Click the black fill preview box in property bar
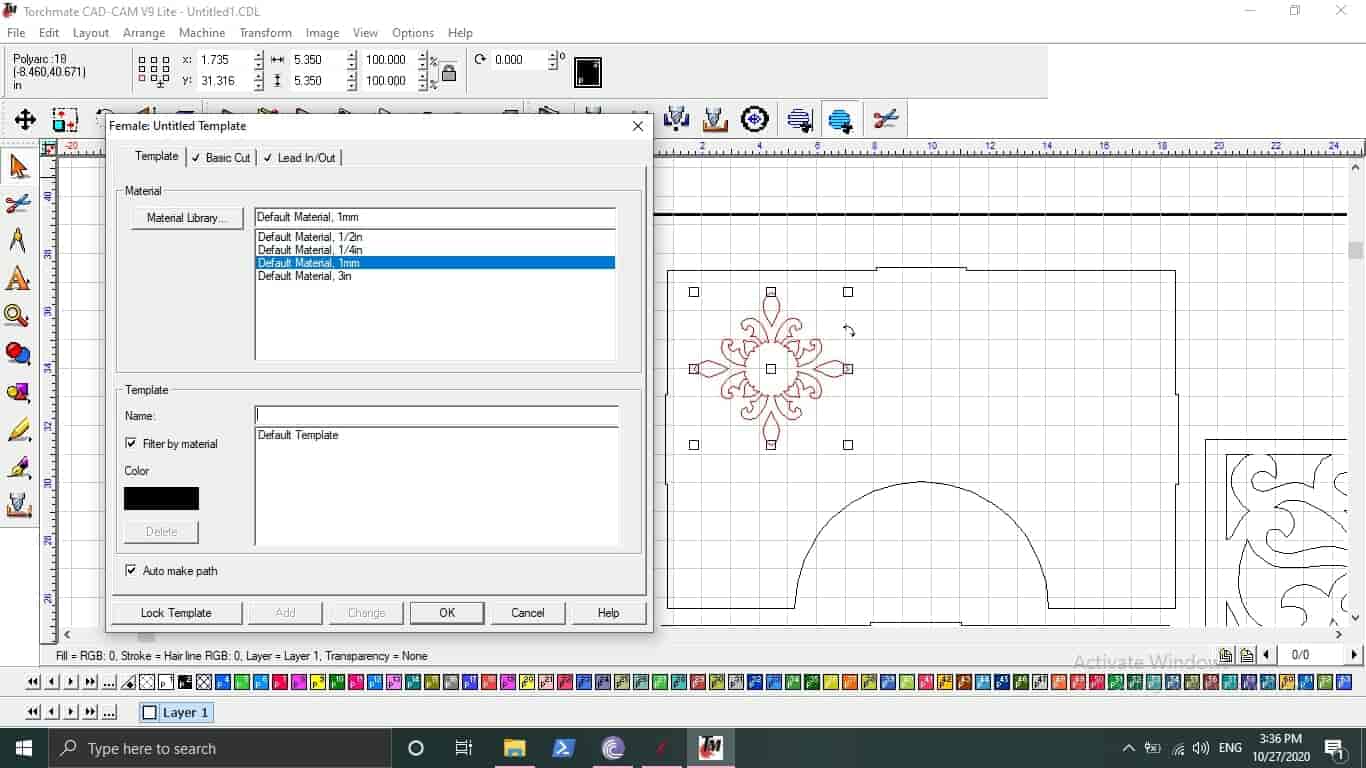Viewport: 1366px width, 768px height. click(x=588, y=72)
